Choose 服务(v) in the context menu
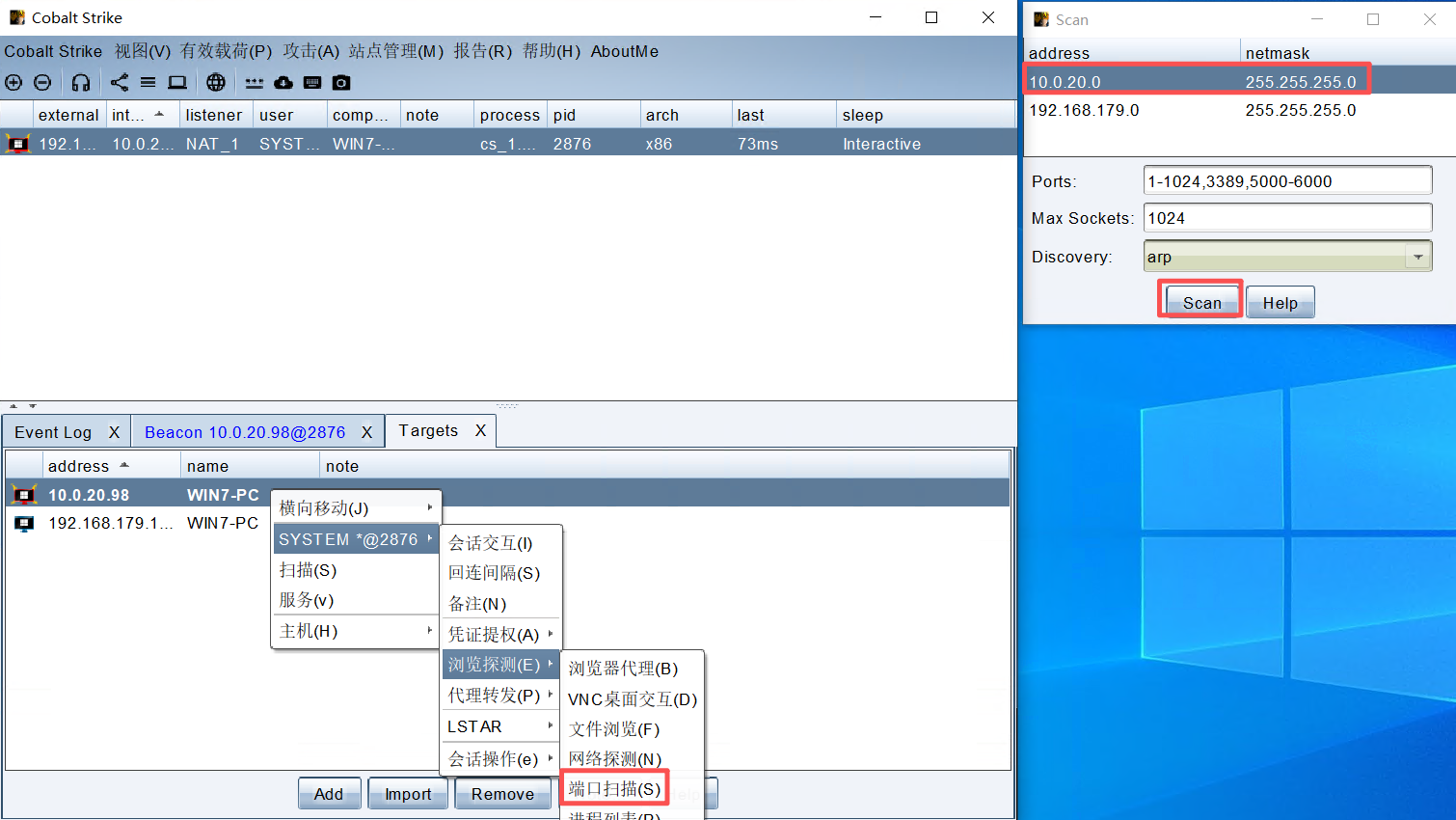The width and height of the screenshot is (1456, 820). pyautogui.click(x=357, y=600)
